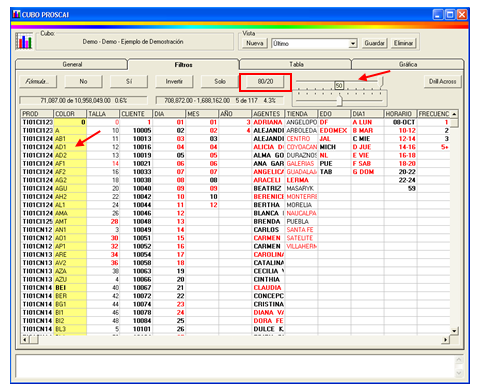Select AGU in the COLOR column
The width and height of the screenshot is (483, 392).
point(70,188)
